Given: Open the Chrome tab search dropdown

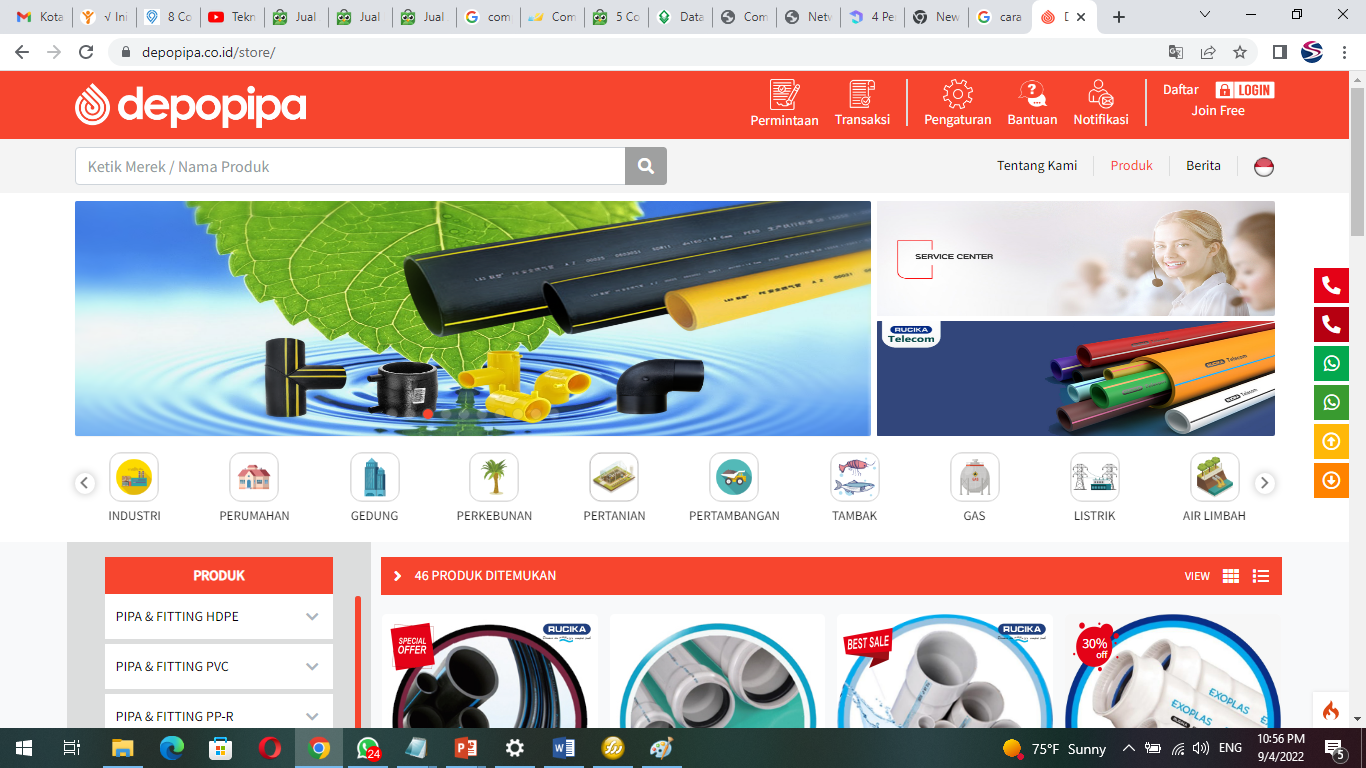Looking at the screenshot, I should click(1205, 16).
